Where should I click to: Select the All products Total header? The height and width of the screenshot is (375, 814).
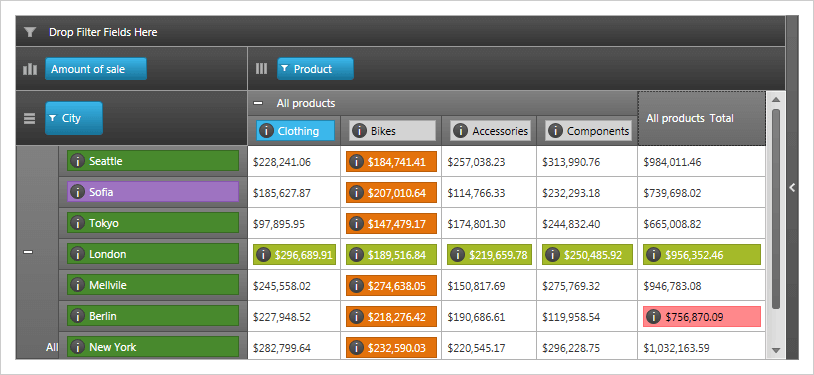(701, 118)
